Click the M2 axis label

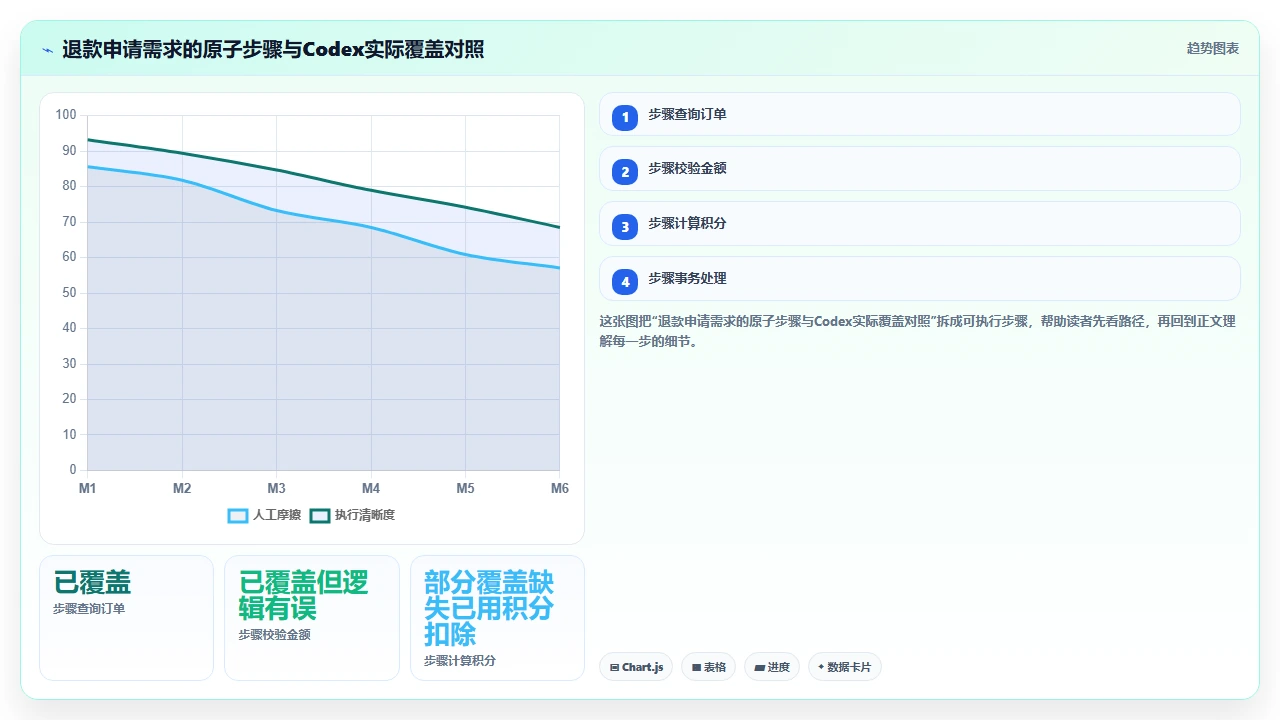click(182, 488)
